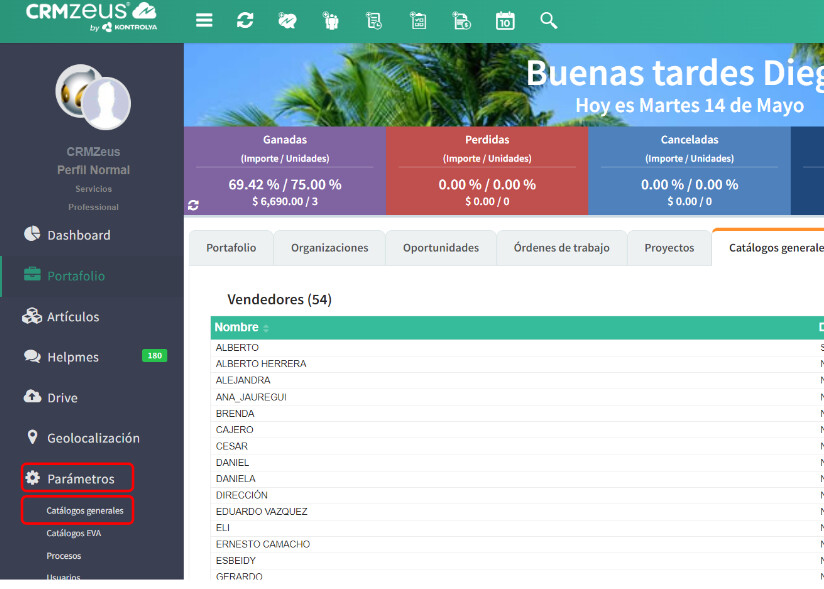Refresh the Ganadas stats with the small sync icon
The width and height of the screenshot is (824, 589).
click(x=193, y=205)
